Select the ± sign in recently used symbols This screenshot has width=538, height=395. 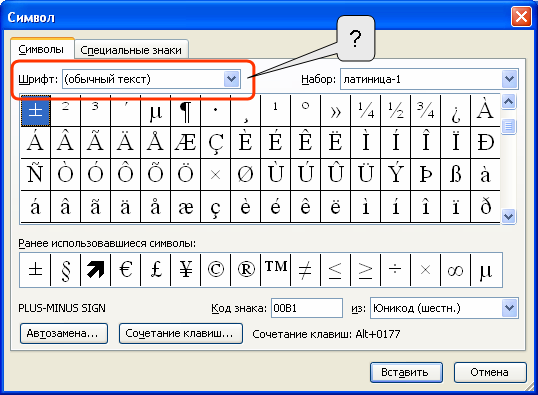tap(36, 270)
